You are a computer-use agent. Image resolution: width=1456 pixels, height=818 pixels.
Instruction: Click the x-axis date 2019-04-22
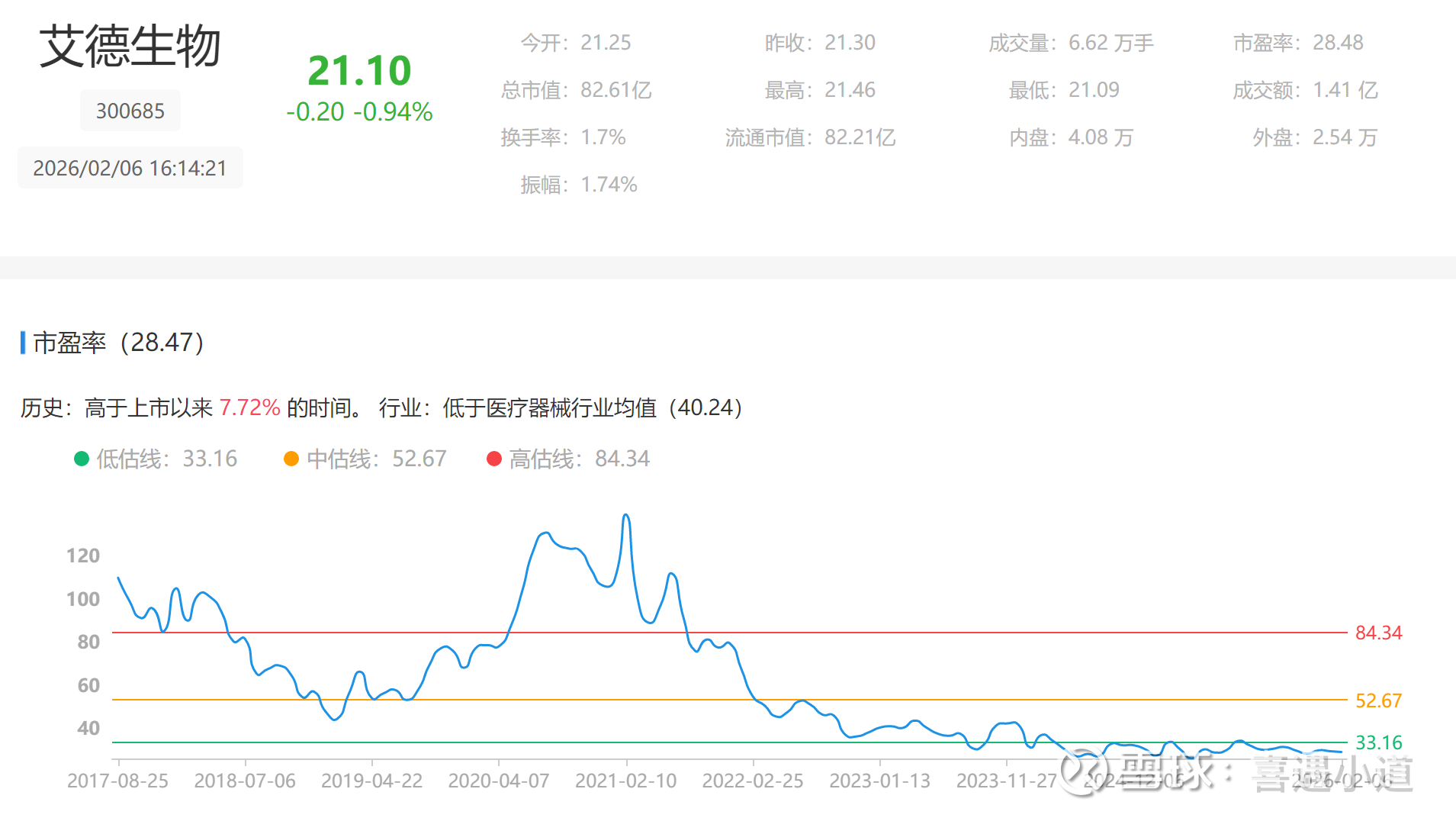372,781
